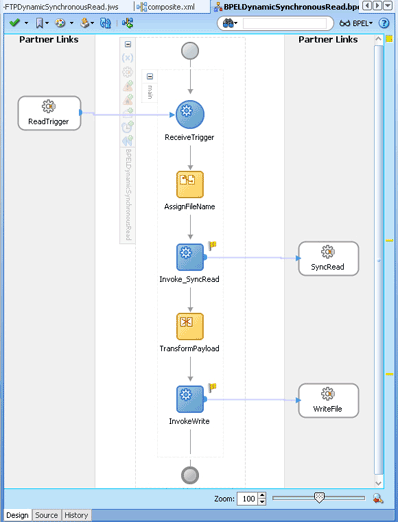Click the colorful circular toolbar icon
The image size is (398, 522).
click(60, 23)
